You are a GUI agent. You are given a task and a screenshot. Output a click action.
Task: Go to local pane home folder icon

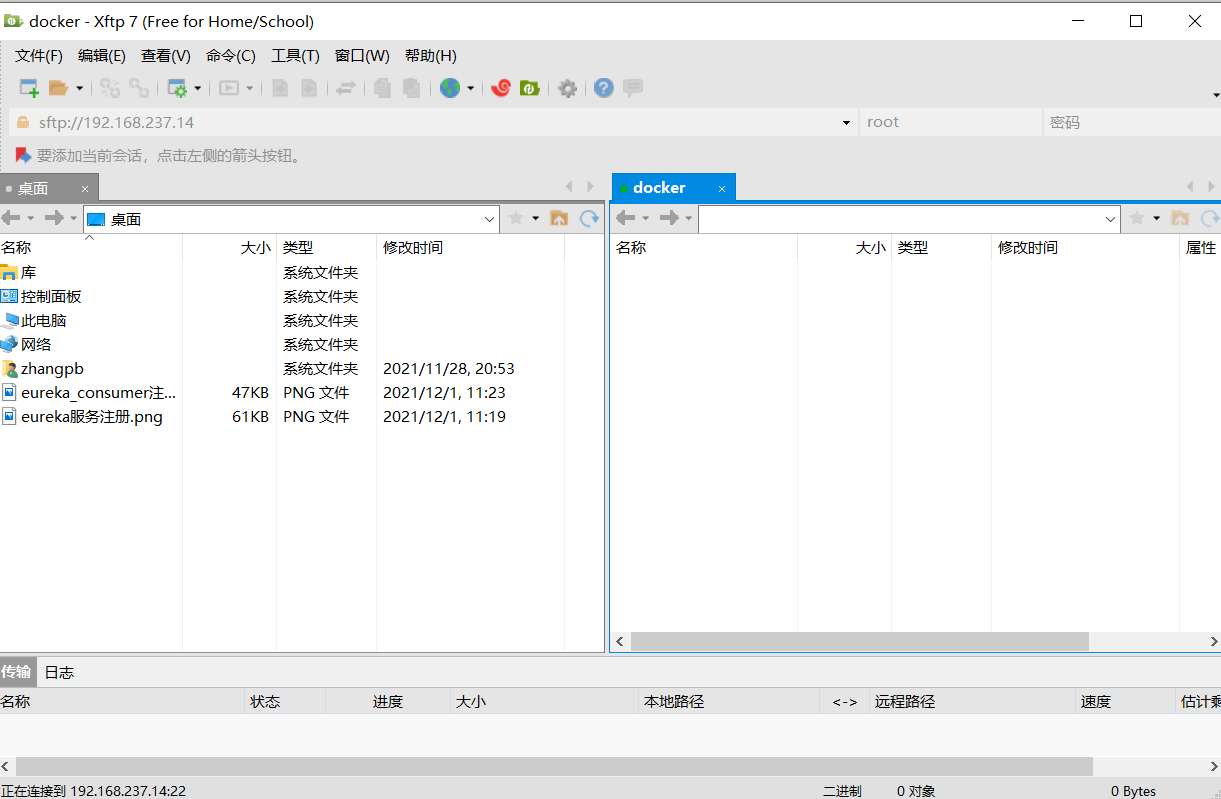(559, 218)
